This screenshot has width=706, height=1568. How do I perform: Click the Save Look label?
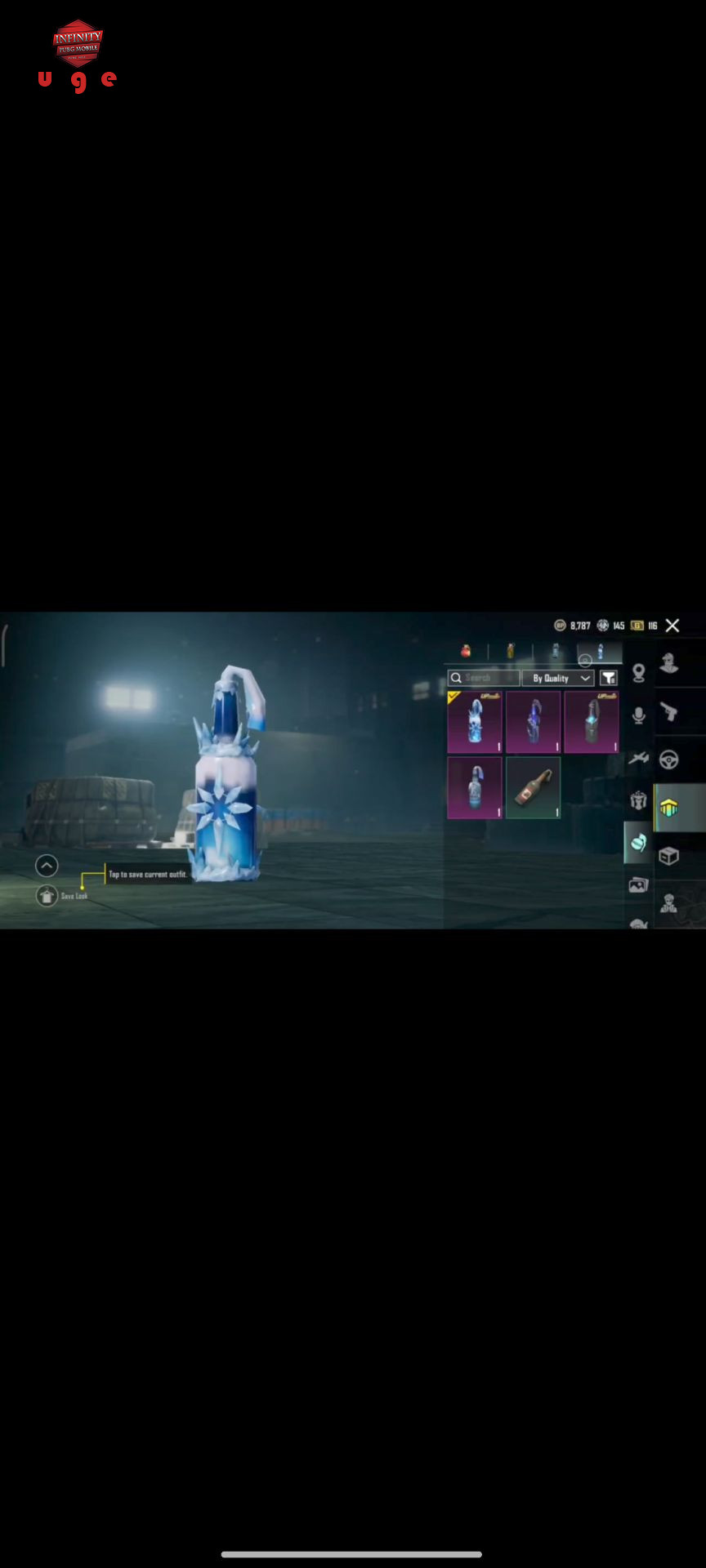(x=74, y=896)
